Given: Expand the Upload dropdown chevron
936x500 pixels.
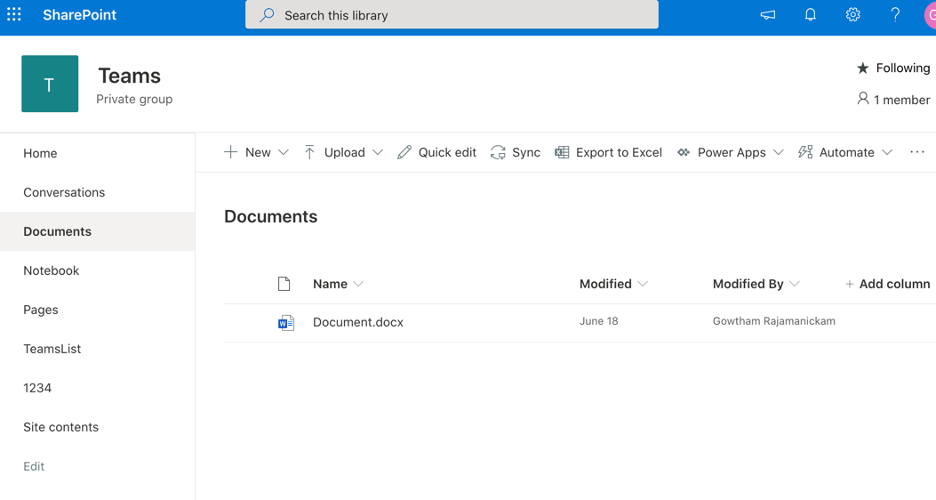Looking at the screenshot, I should click(x=377, y=152).
